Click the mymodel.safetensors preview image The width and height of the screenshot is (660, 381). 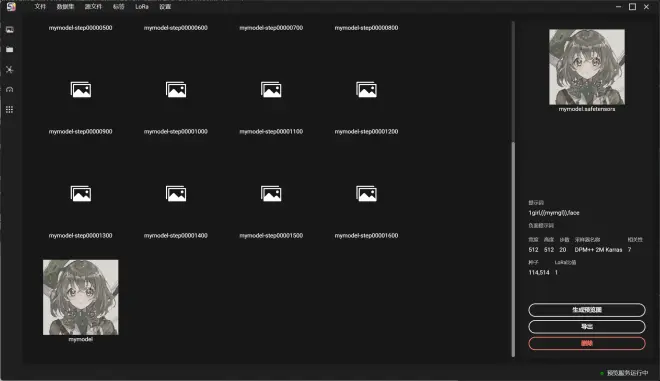click(587, 67)
